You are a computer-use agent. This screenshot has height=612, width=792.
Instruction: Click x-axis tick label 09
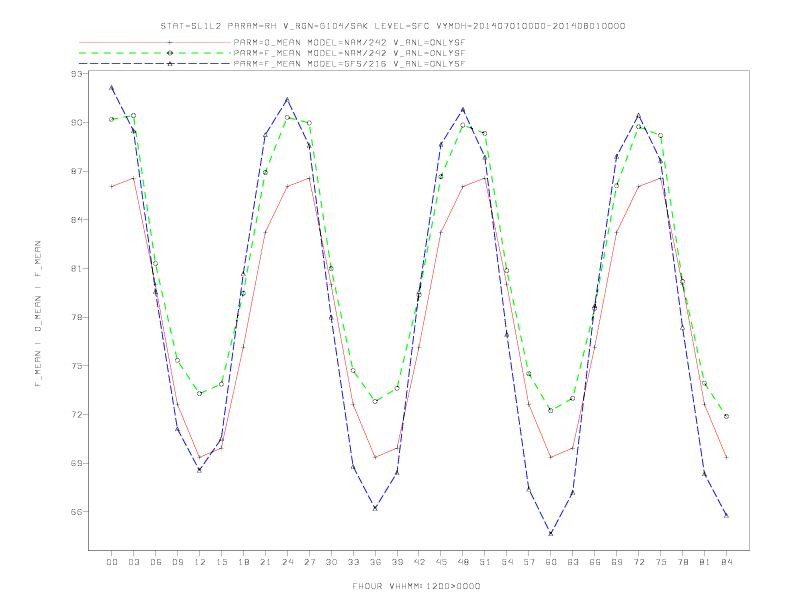pyautogui.click(x=177, y=562)
